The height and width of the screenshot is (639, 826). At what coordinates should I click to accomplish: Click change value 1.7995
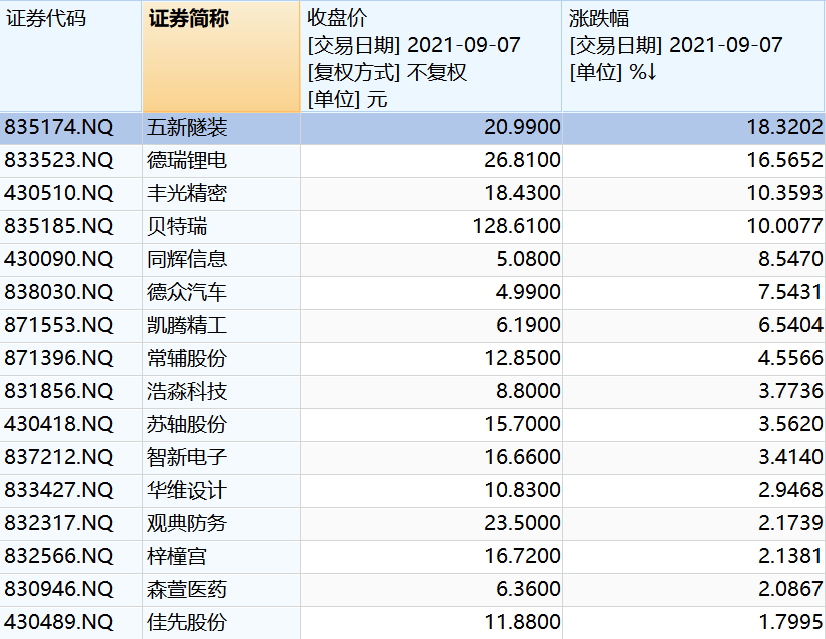791,622
